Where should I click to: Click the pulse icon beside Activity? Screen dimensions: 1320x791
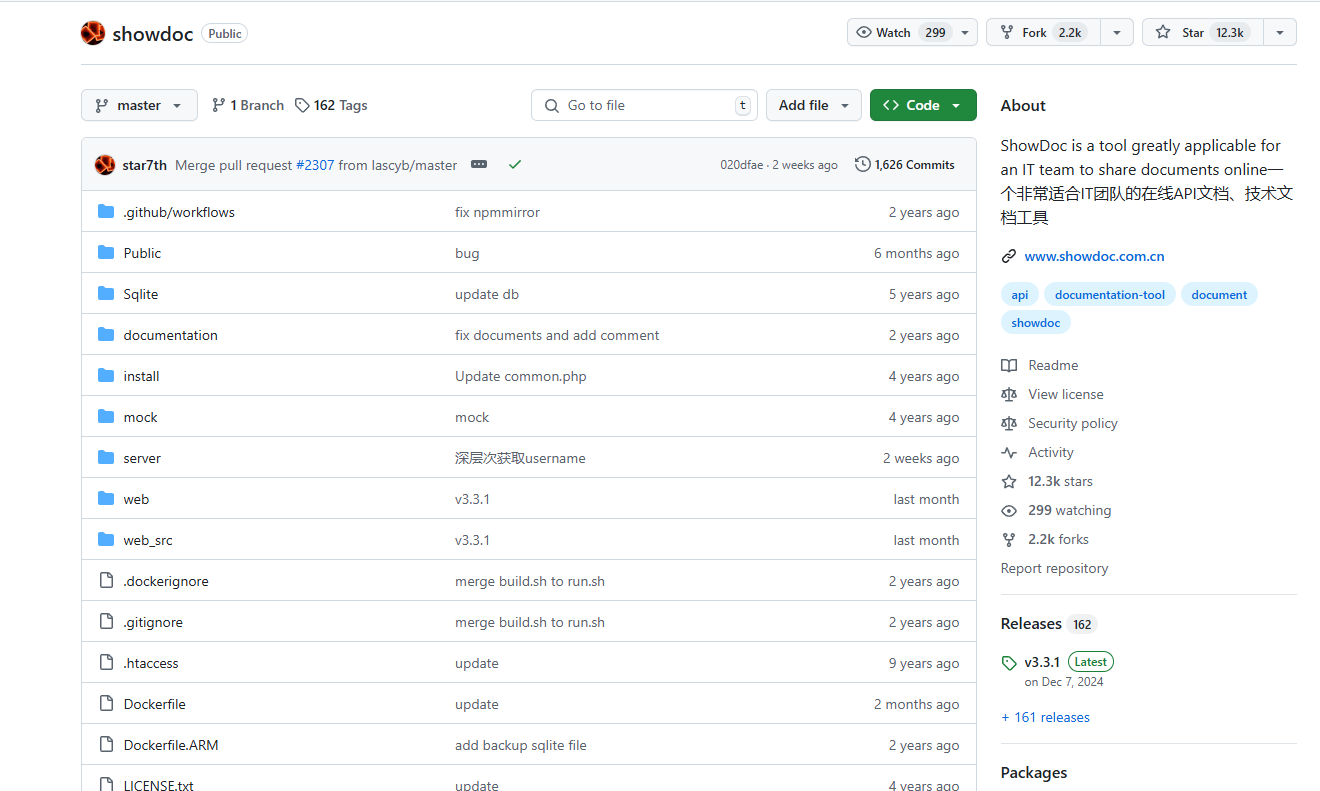pyautogui.click(x=1009, y=452)
